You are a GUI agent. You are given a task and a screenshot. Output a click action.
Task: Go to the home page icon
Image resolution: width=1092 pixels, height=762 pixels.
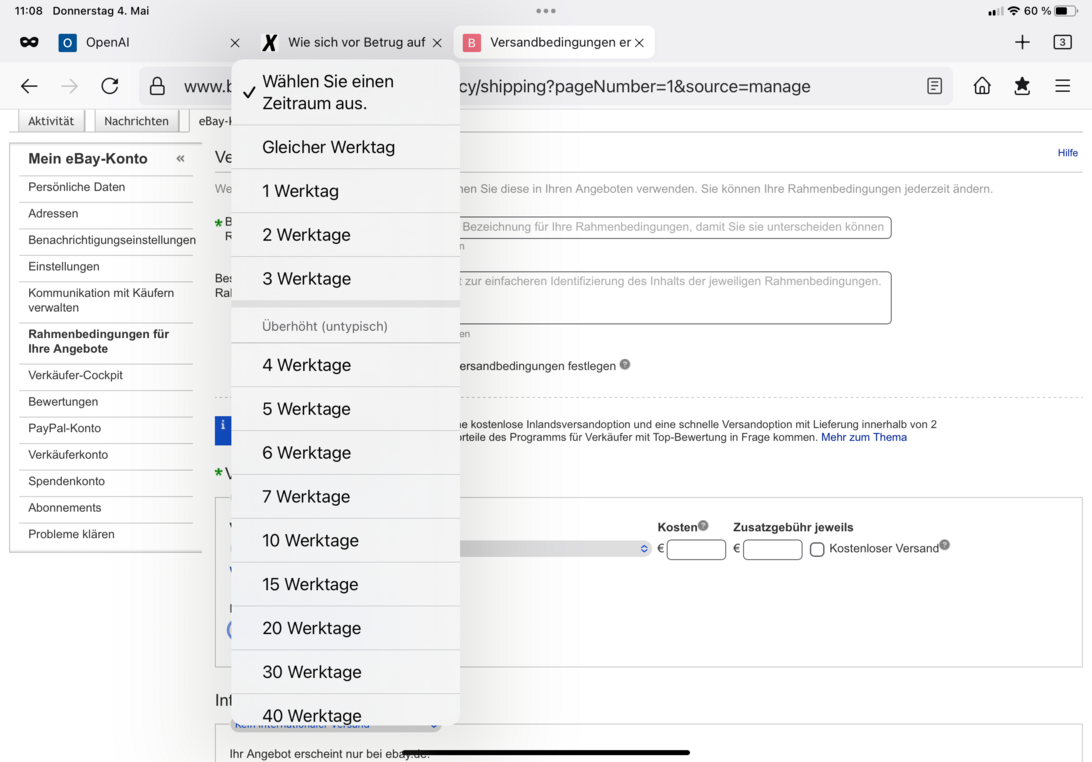pos(982,86)
